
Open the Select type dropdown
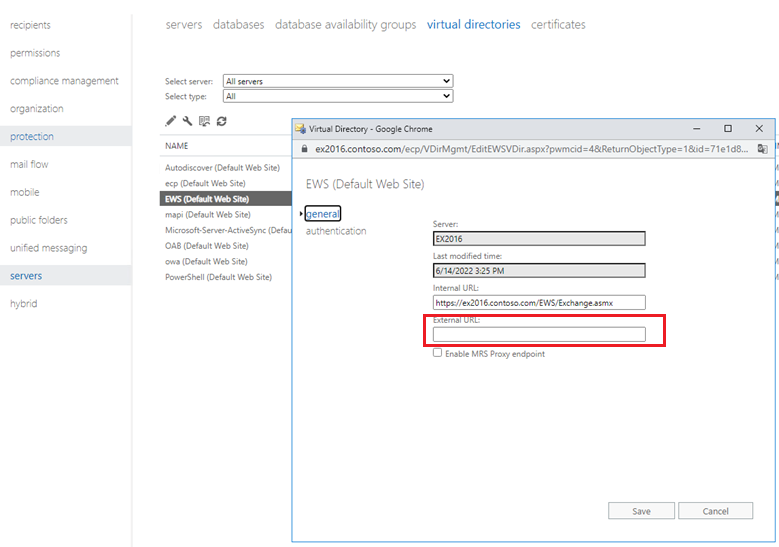point(338,96)
